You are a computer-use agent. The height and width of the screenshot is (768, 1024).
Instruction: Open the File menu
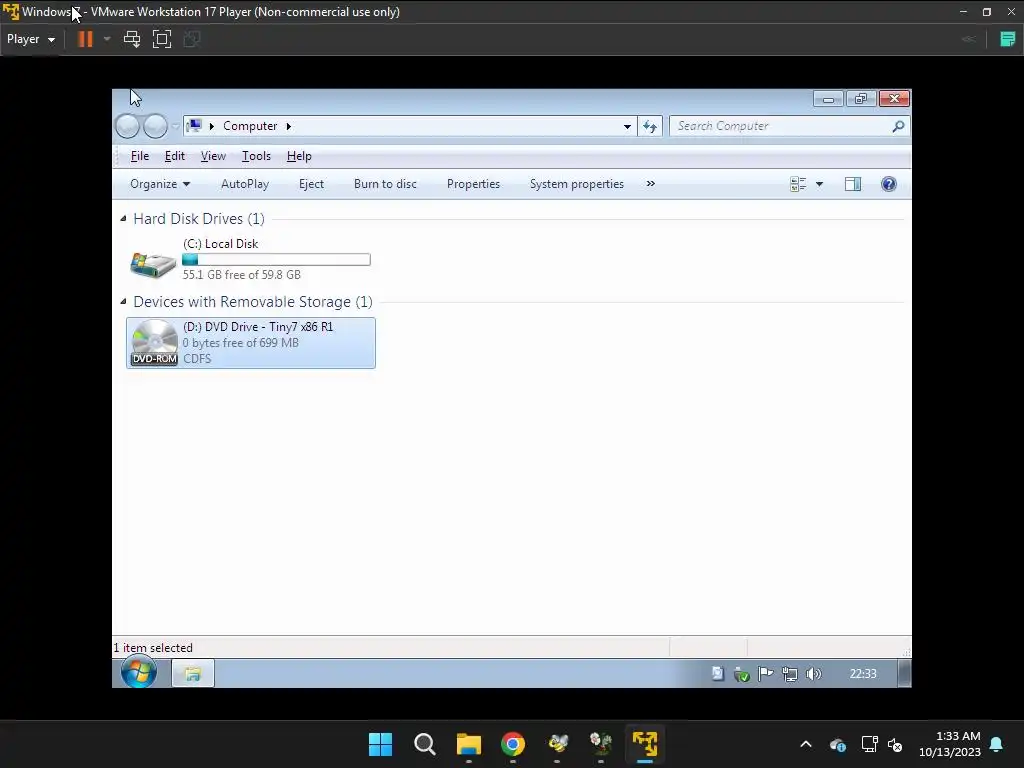tap(140, 156)
